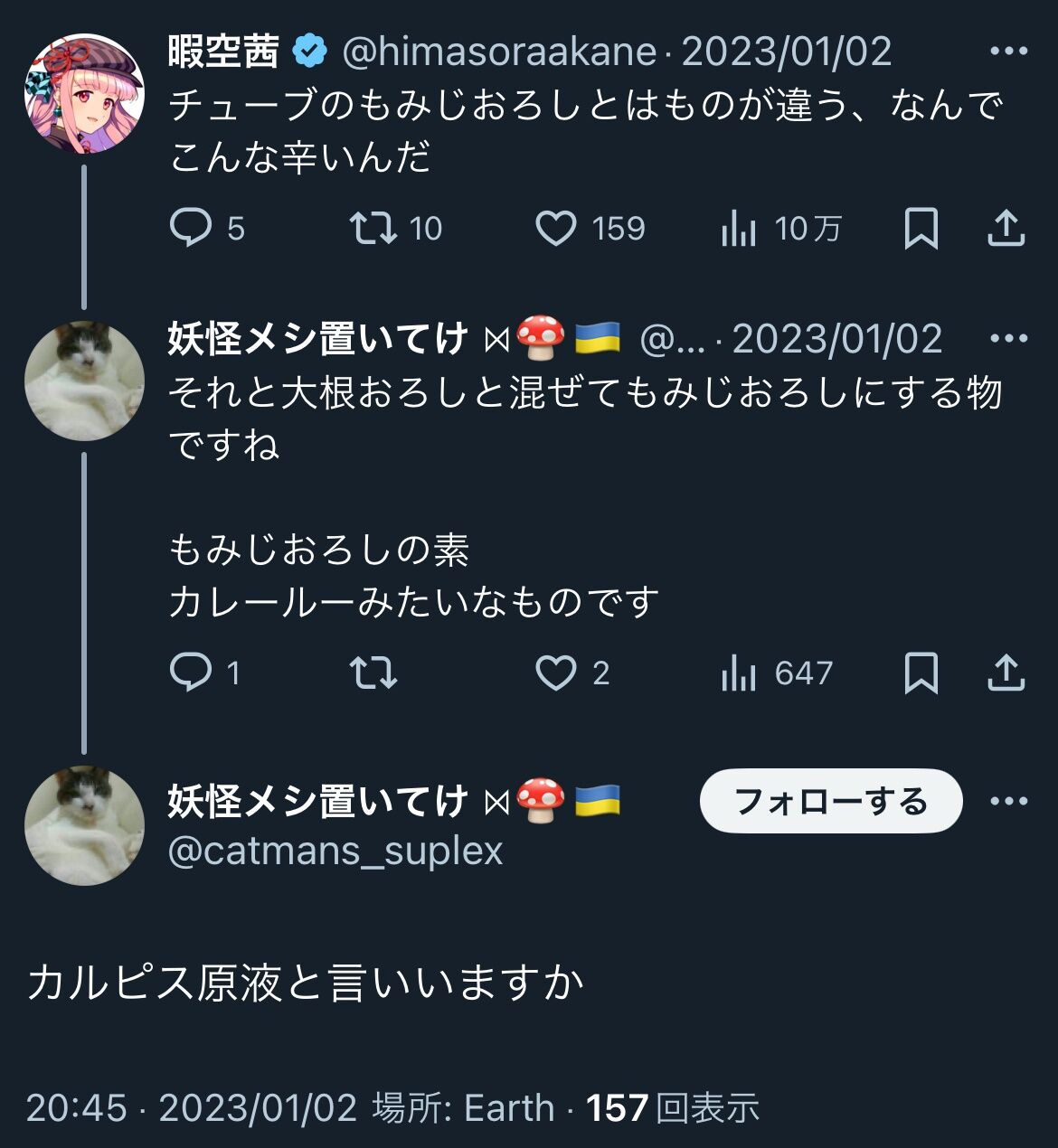Viewport: 1058px width, 1148px height.
Task: Open more options on the middle reply
Action: 1009,339
